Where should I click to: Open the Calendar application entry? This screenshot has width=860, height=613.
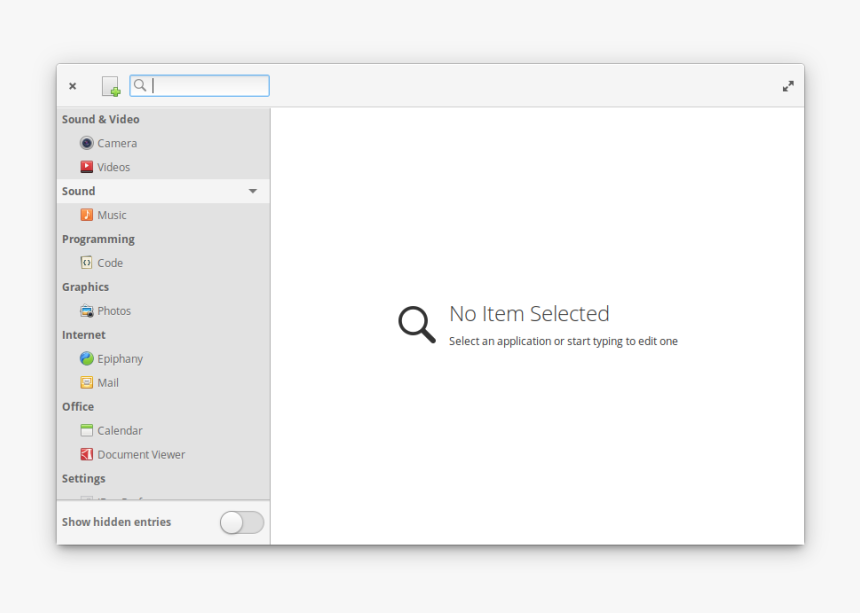(x=119, y=430)
